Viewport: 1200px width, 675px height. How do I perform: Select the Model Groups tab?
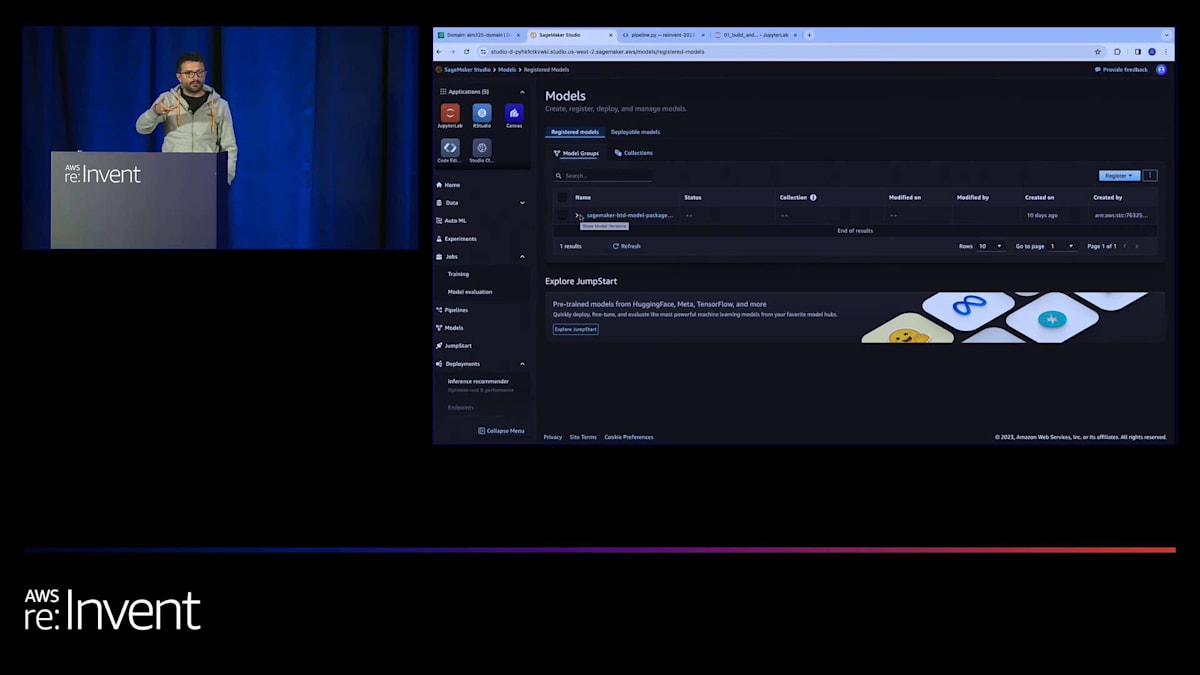coord(577,153)
